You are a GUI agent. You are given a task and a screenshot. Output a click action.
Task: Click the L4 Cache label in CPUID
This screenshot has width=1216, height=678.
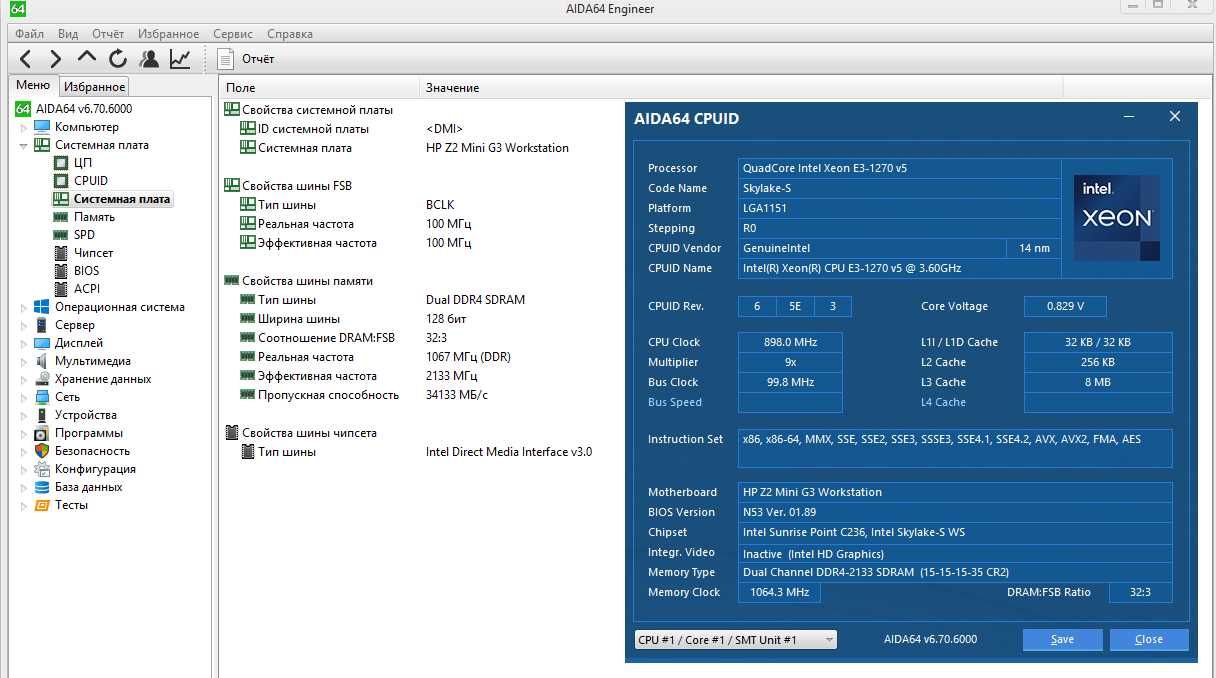click(x=943, y=402)
